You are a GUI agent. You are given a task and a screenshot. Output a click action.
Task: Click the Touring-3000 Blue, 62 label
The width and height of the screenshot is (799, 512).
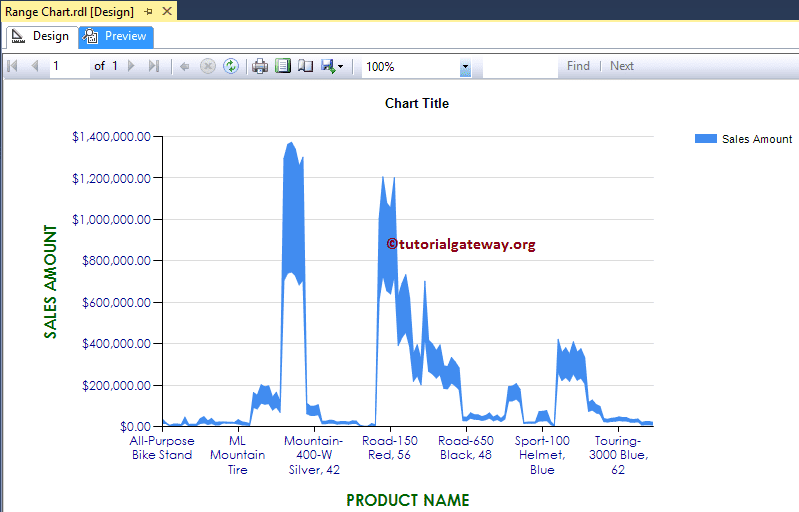(618, 455)
